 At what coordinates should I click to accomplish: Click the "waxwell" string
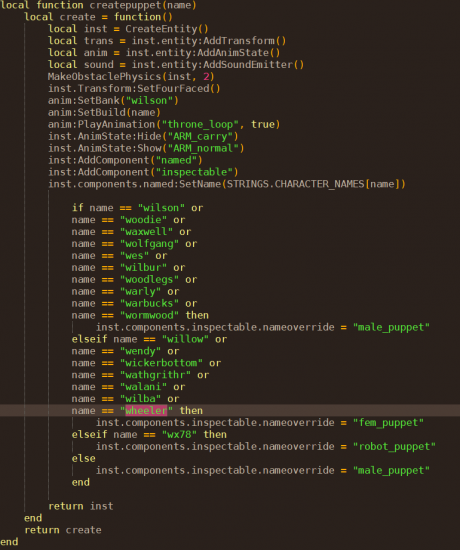point(146,232)
